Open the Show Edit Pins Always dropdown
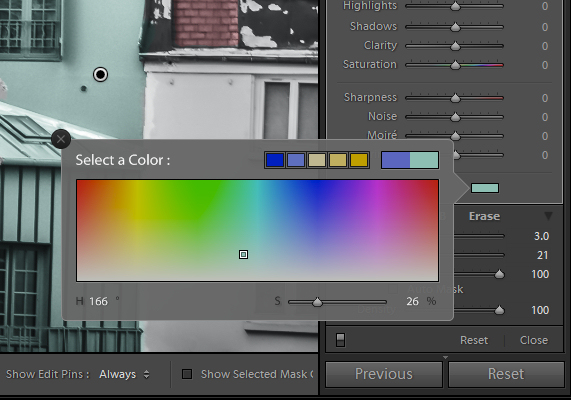The width and height of the screenshot is (571, 400). 124,374
